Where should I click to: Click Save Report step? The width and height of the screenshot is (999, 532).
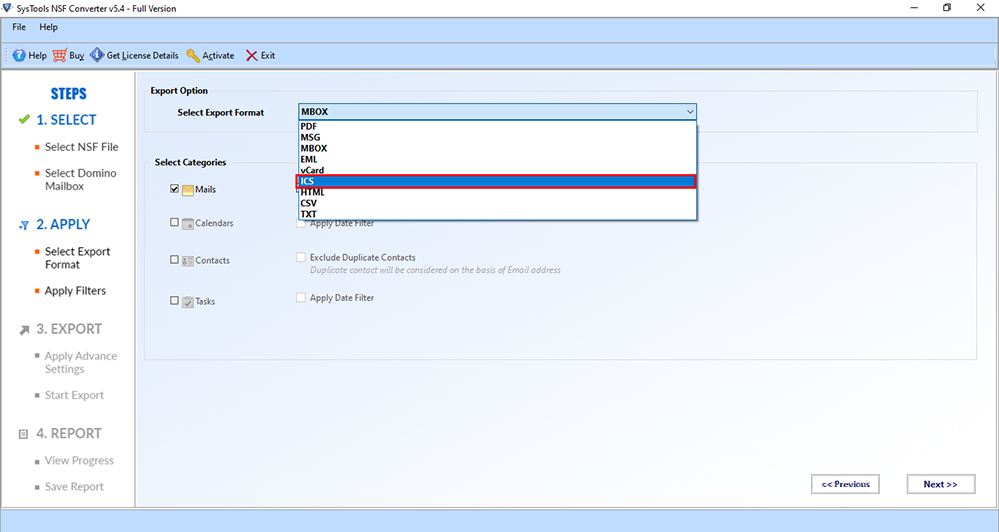pos(74,487)
